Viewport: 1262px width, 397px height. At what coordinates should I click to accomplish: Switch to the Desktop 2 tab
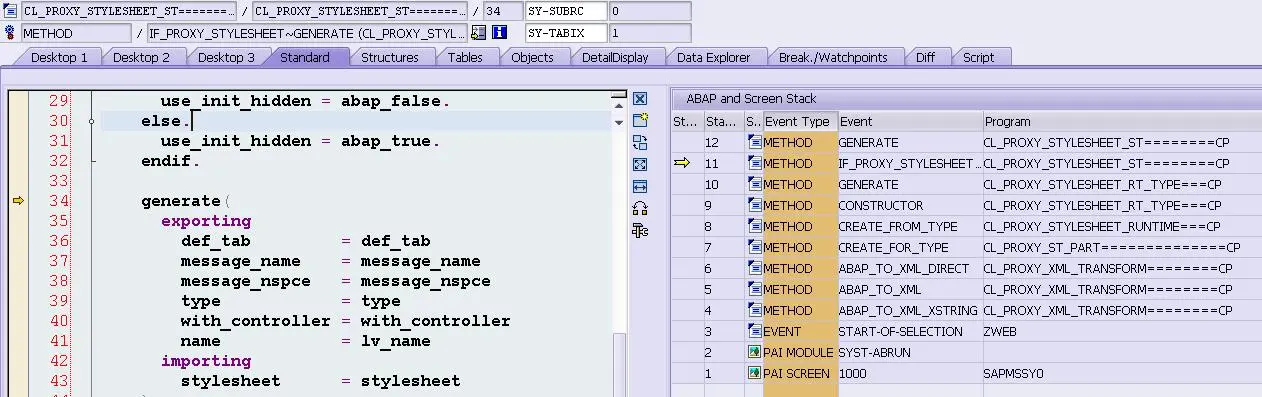click(141, 57)
